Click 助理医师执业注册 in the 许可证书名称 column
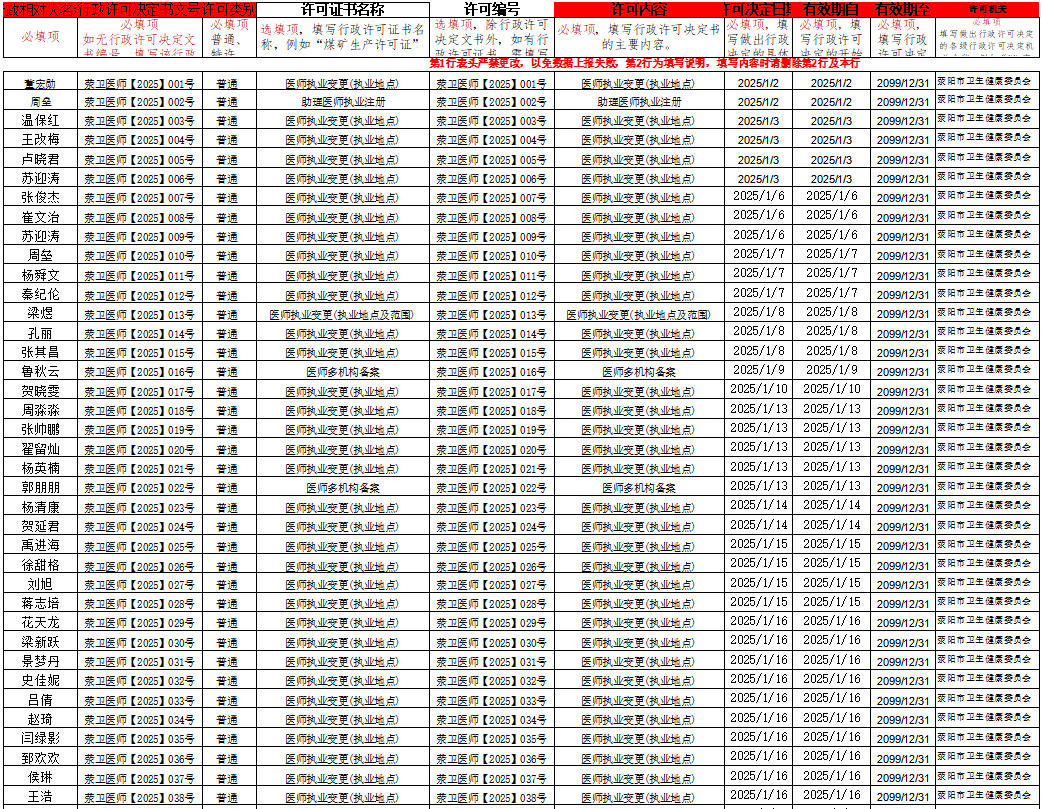The height and width of the screenshot is (809, 1043). coord(342,102)
